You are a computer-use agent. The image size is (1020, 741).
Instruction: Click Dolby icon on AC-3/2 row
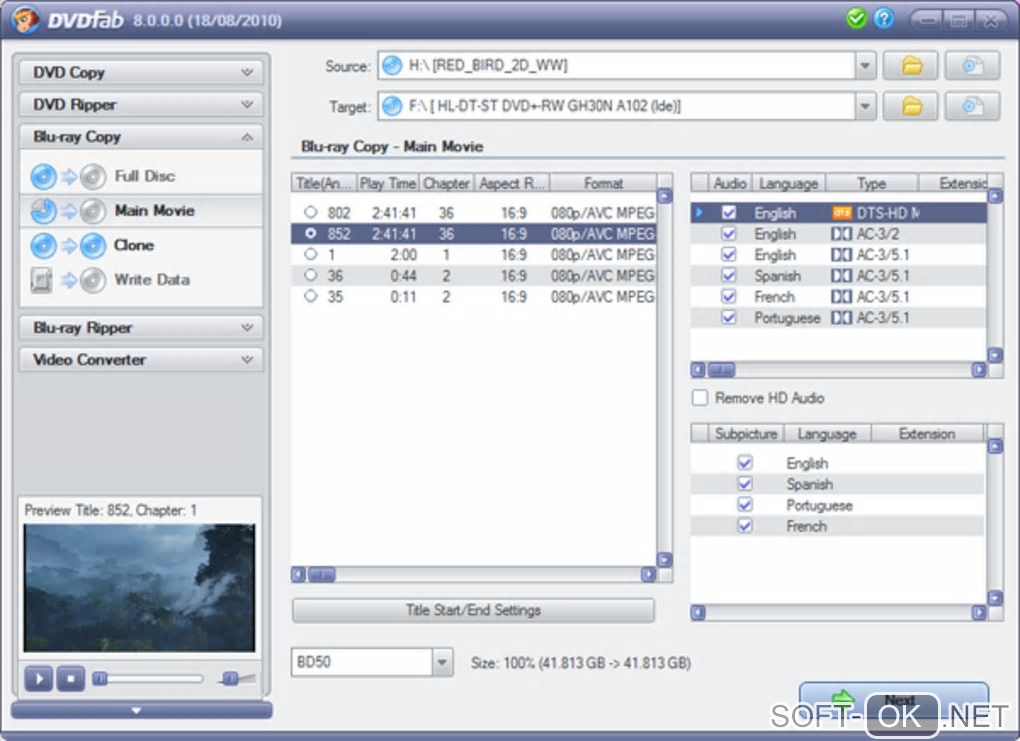[842, 234]
